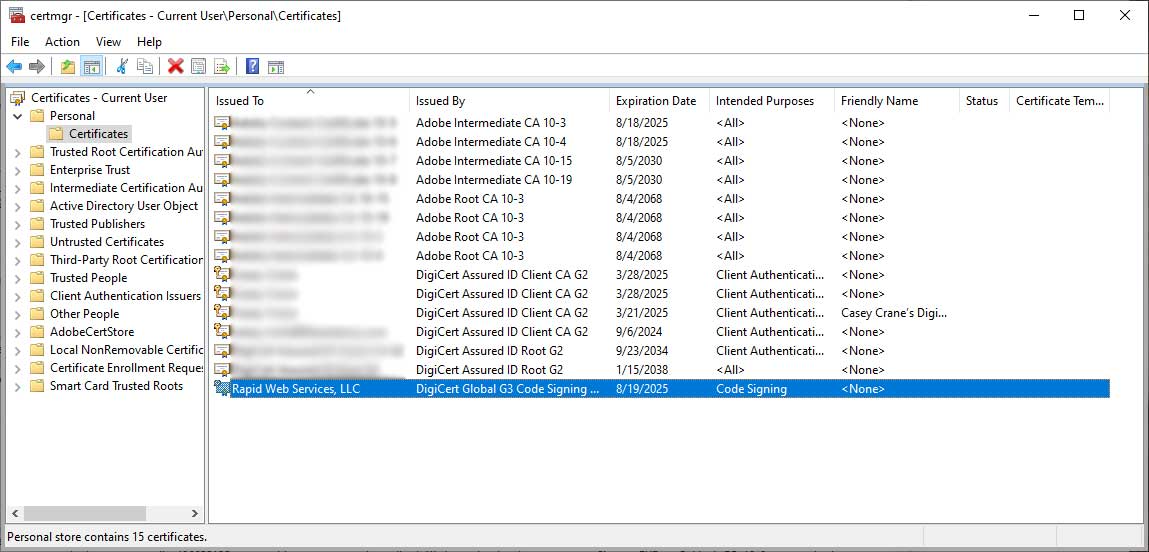
Task: Click the "Code Signing" intended purpose cell
Action: (751, 389)
